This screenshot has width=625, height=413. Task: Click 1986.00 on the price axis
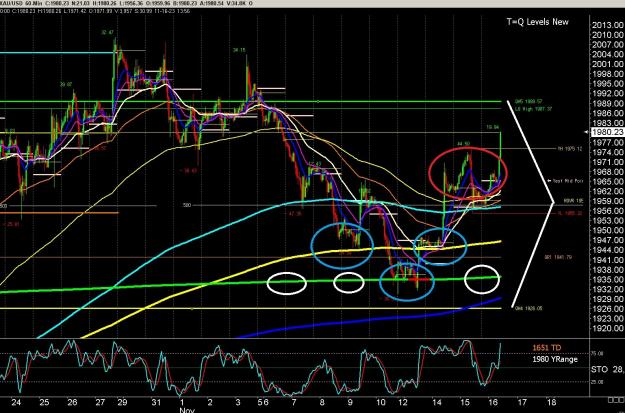[x=608, y=113]
